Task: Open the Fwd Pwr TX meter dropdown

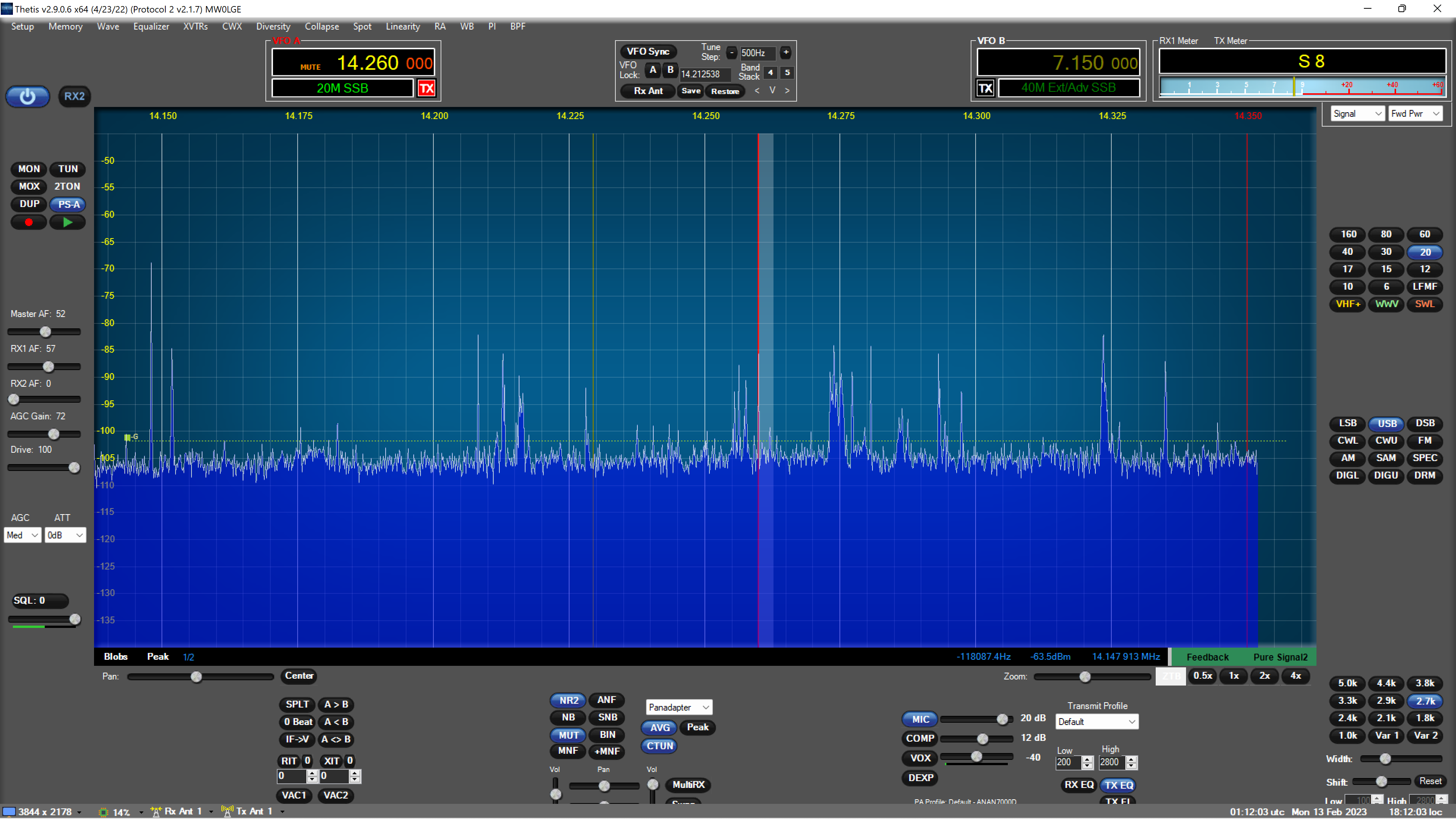Action: coord(1415,114)
